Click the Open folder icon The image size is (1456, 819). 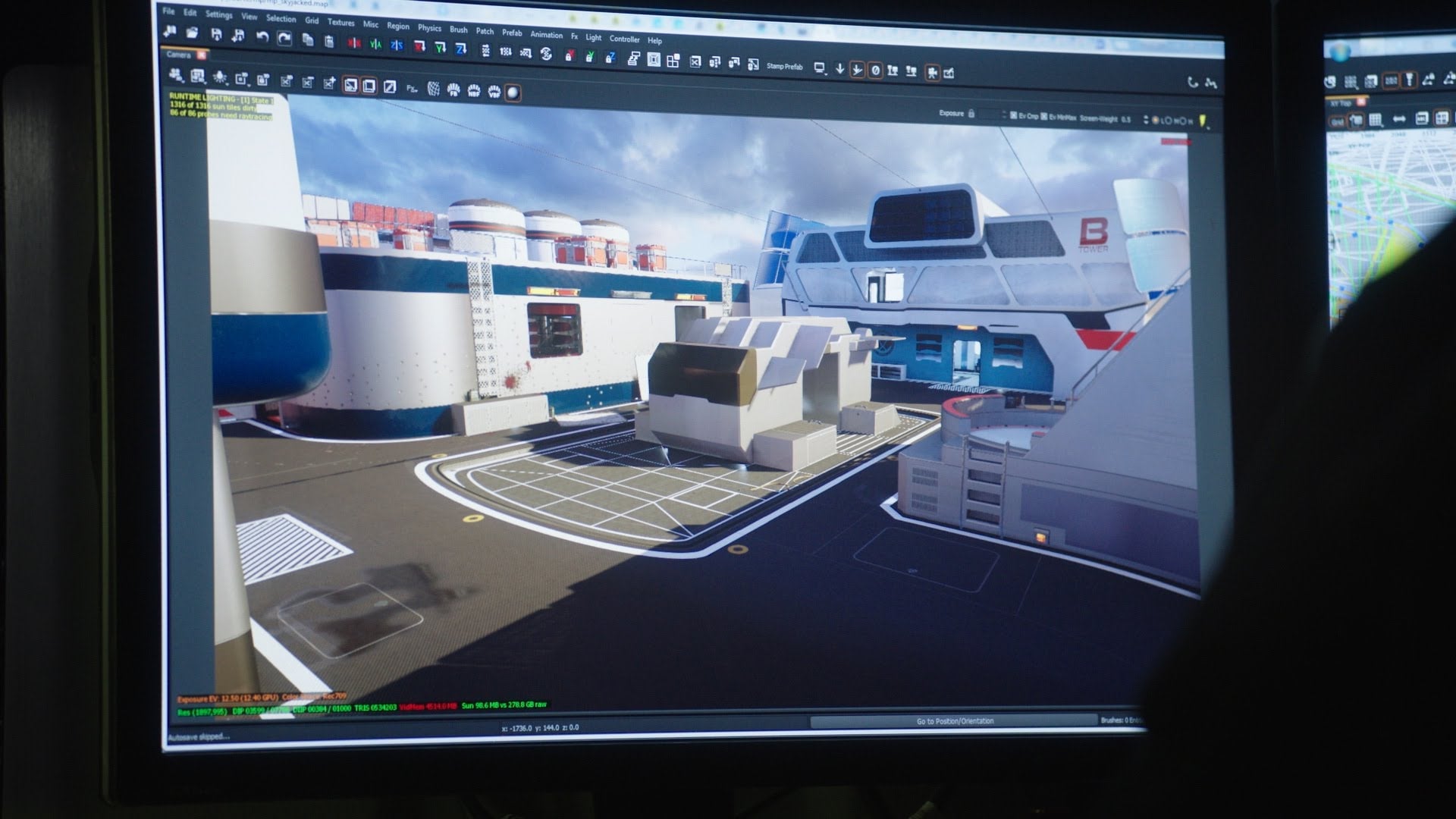193,33
